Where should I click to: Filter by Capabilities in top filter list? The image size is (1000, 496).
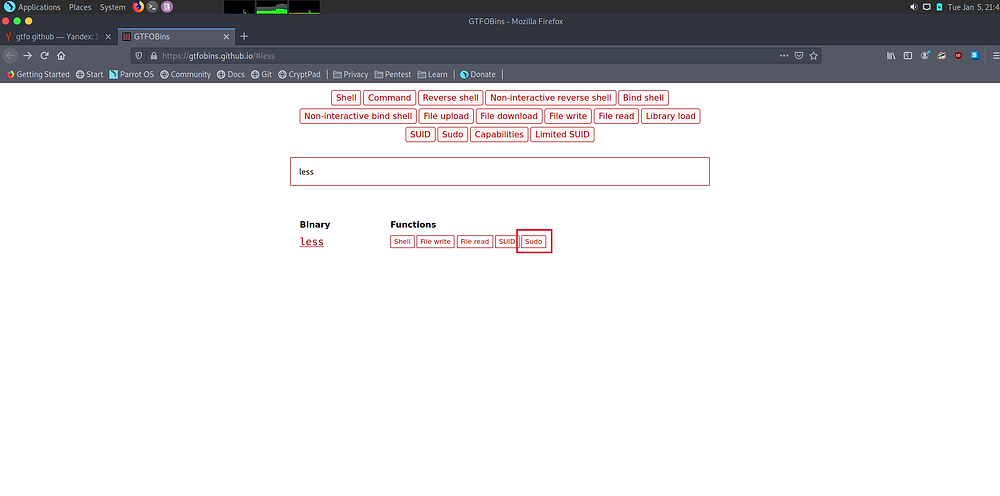pos(499,135)
